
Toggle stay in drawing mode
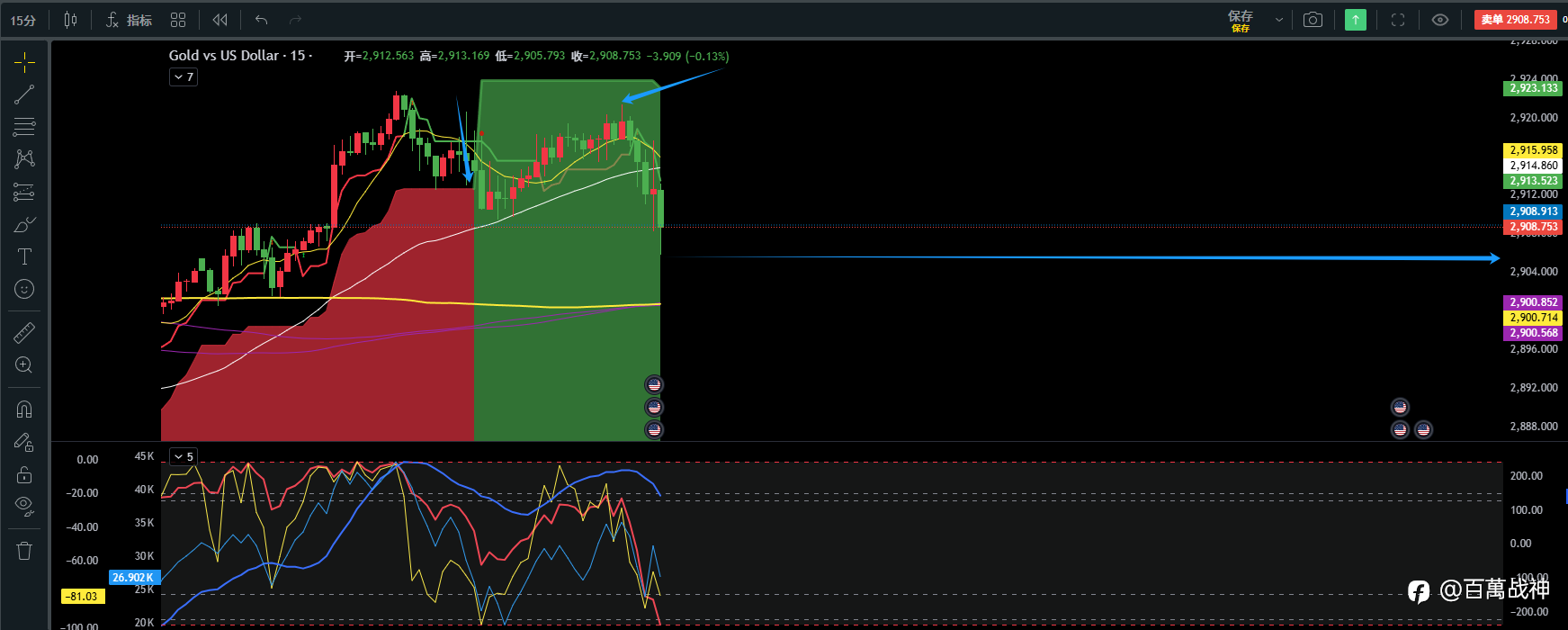24,442
